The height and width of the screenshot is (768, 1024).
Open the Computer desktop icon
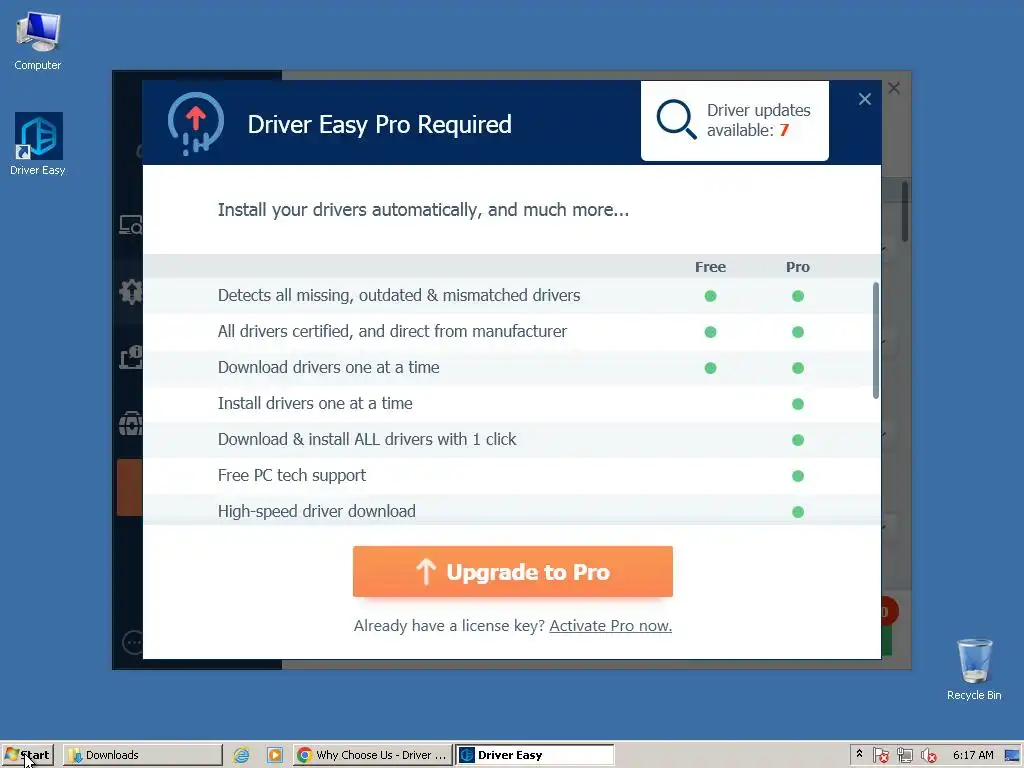pos(38,40)
